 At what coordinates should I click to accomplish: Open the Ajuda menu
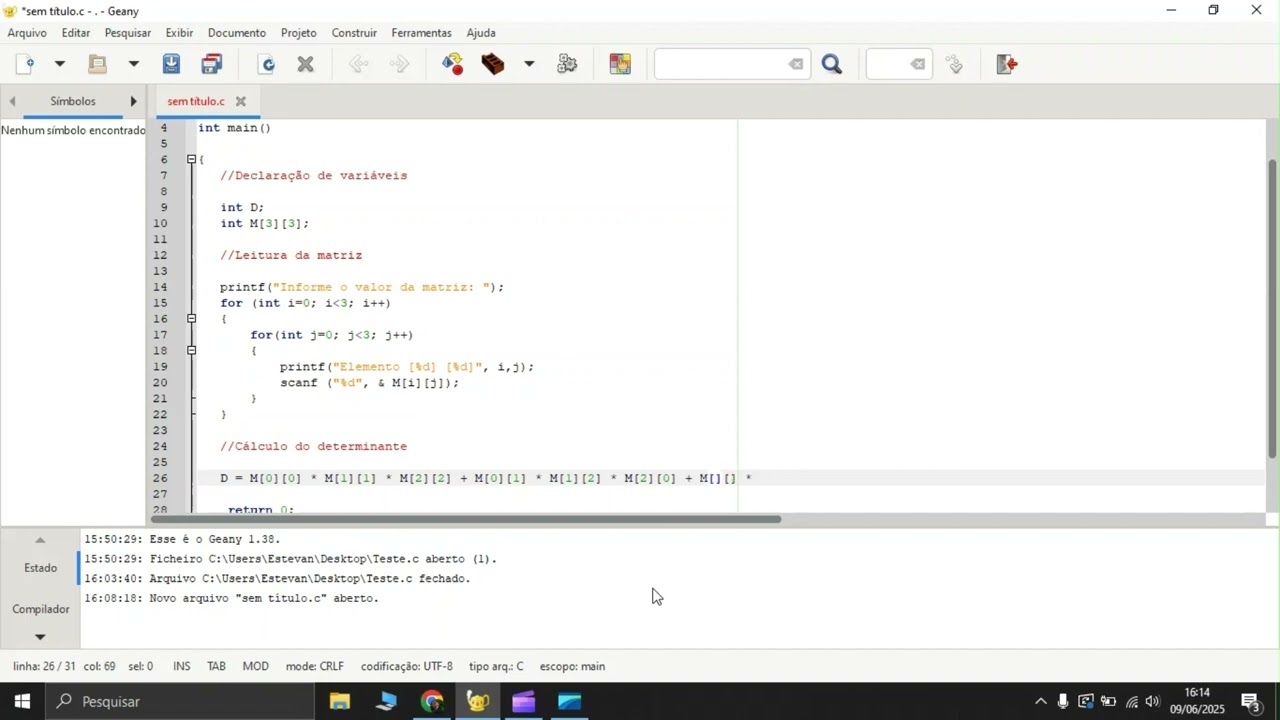pos(481,33)
